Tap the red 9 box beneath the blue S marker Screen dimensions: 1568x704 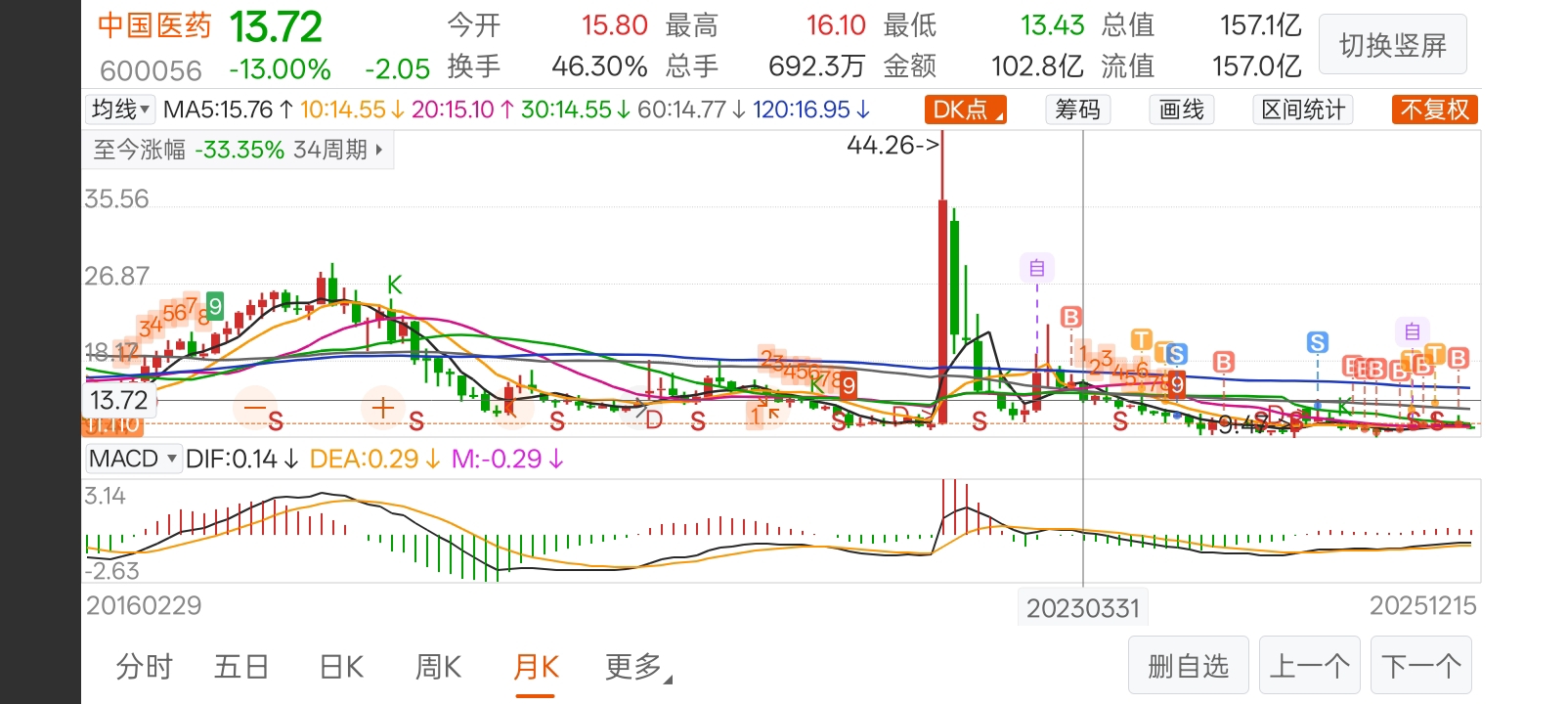coord(1177,383)
